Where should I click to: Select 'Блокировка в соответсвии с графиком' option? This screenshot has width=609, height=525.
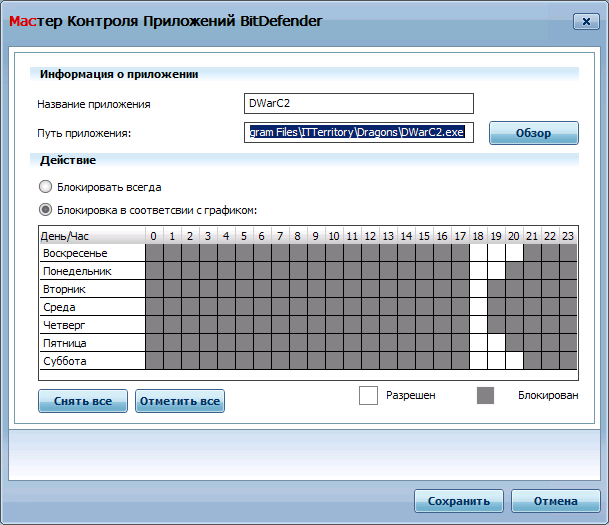coord(45,210)
